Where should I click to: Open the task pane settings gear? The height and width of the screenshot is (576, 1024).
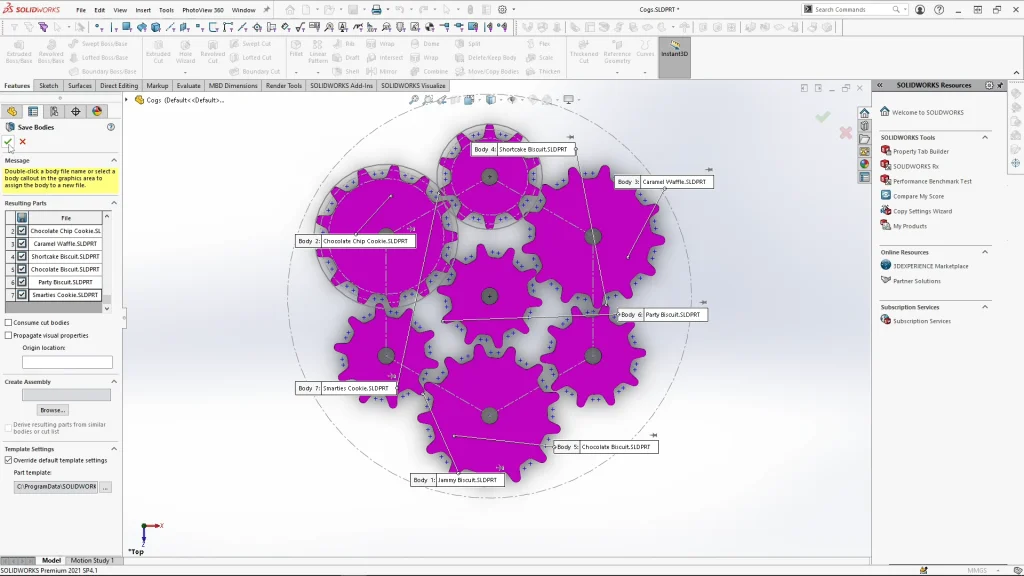[989, 86]
